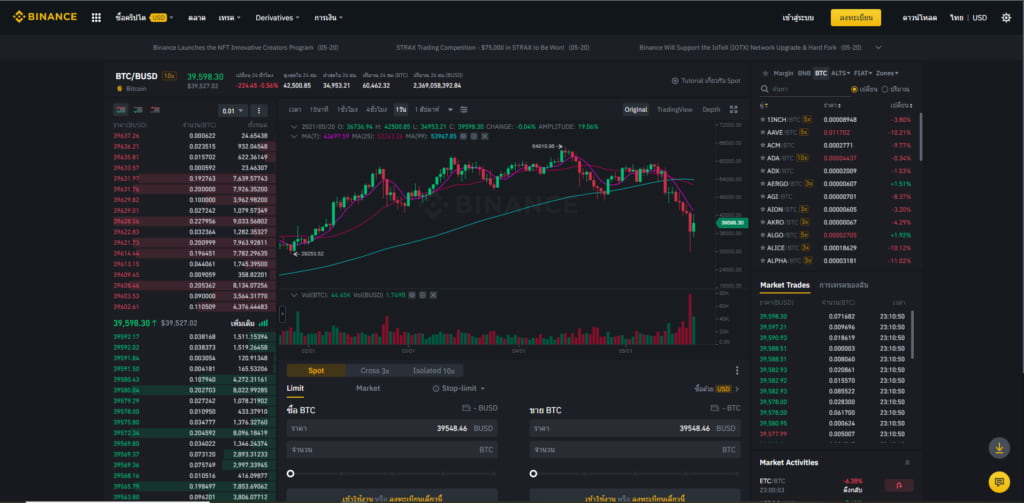Click the yellow register button

(856, 18)
